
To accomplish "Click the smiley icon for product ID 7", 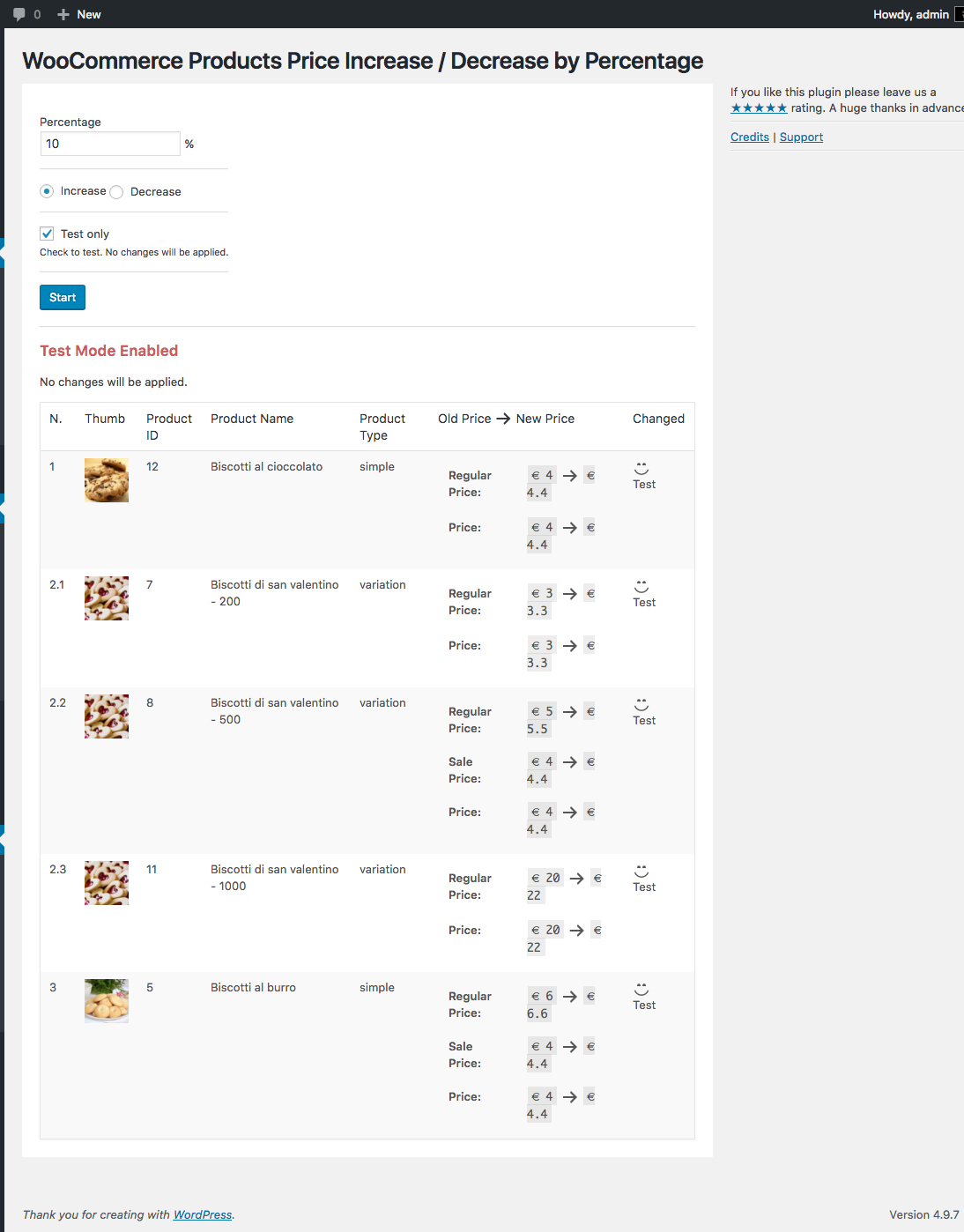I will (641, 586).
